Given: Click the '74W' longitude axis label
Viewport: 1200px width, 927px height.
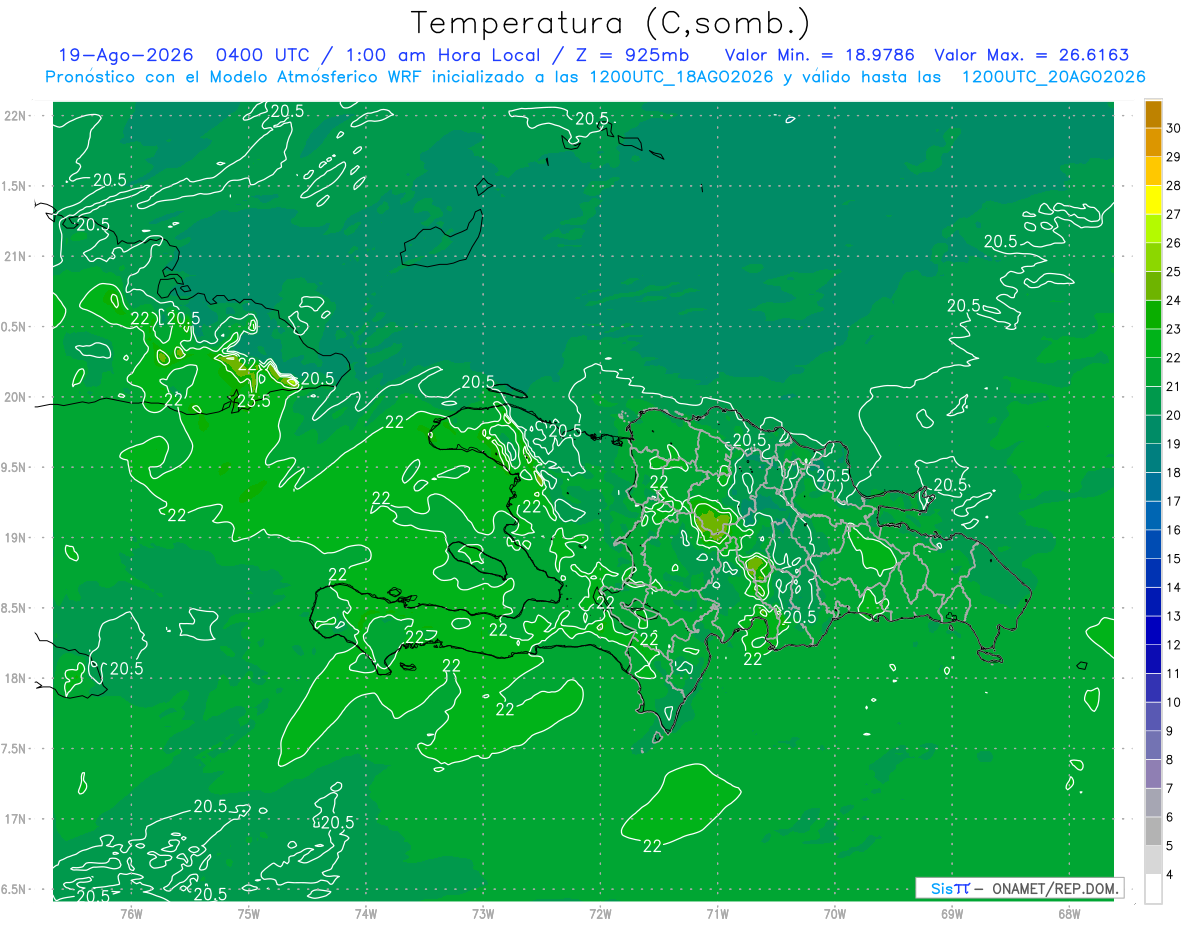Looking at the screenshot, I should 366,913.
